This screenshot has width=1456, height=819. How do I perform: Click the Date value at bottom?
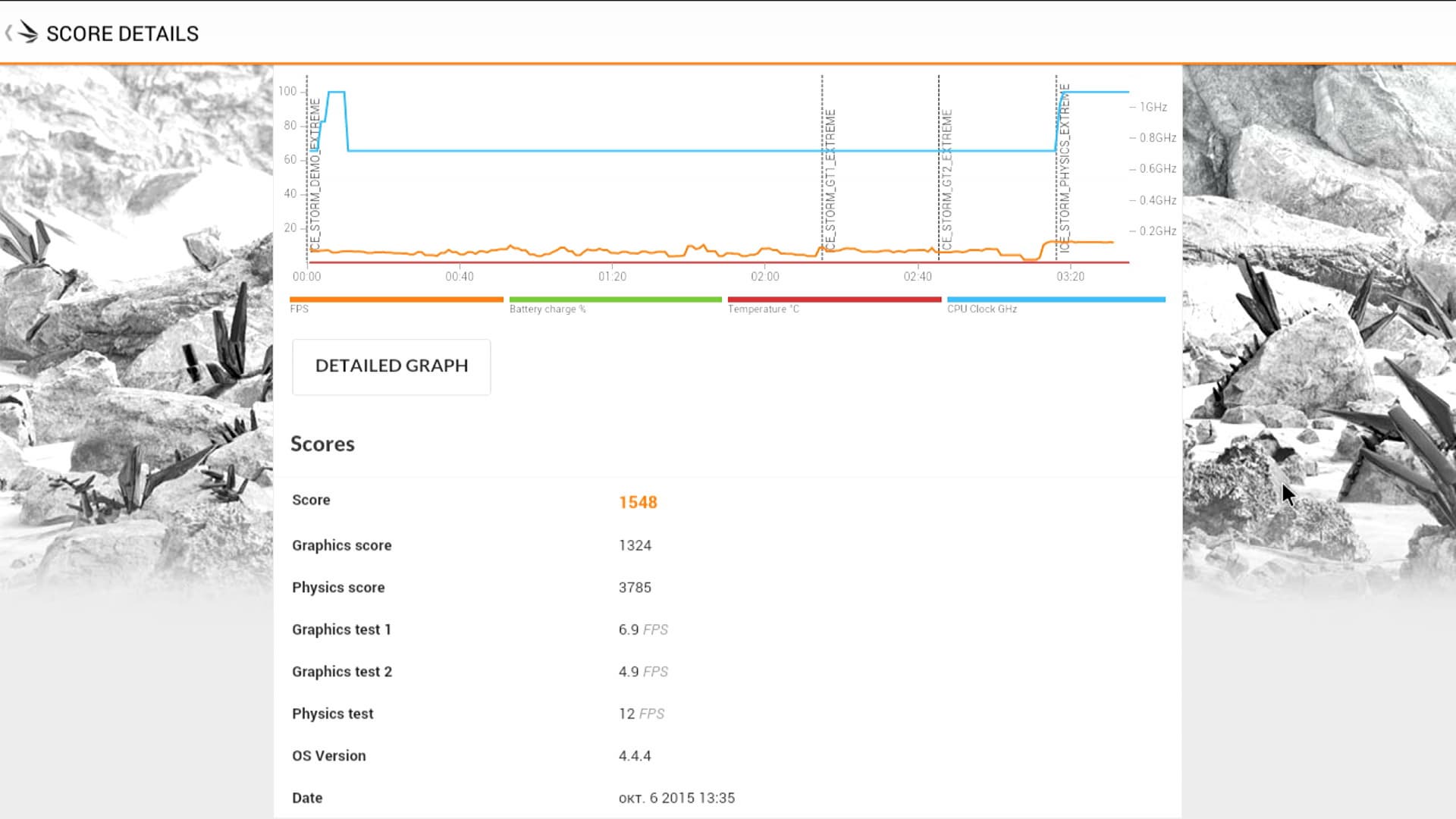[676, 798]
